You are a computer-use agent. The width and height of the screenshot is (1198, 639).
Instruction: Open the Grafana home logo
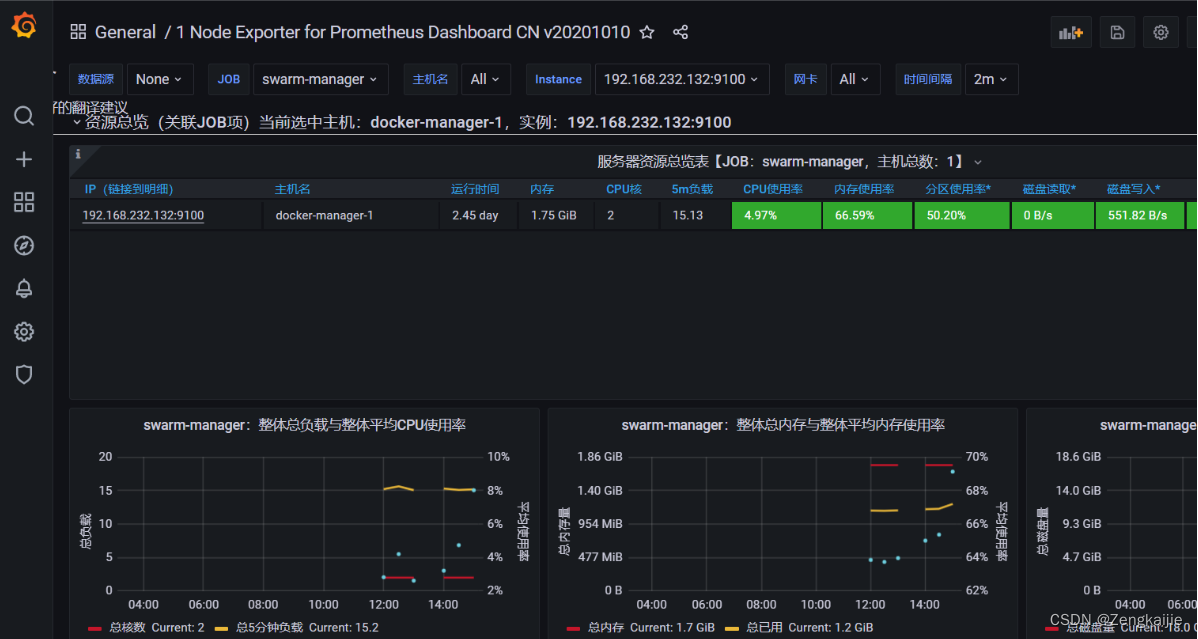(x=24, y=26)
